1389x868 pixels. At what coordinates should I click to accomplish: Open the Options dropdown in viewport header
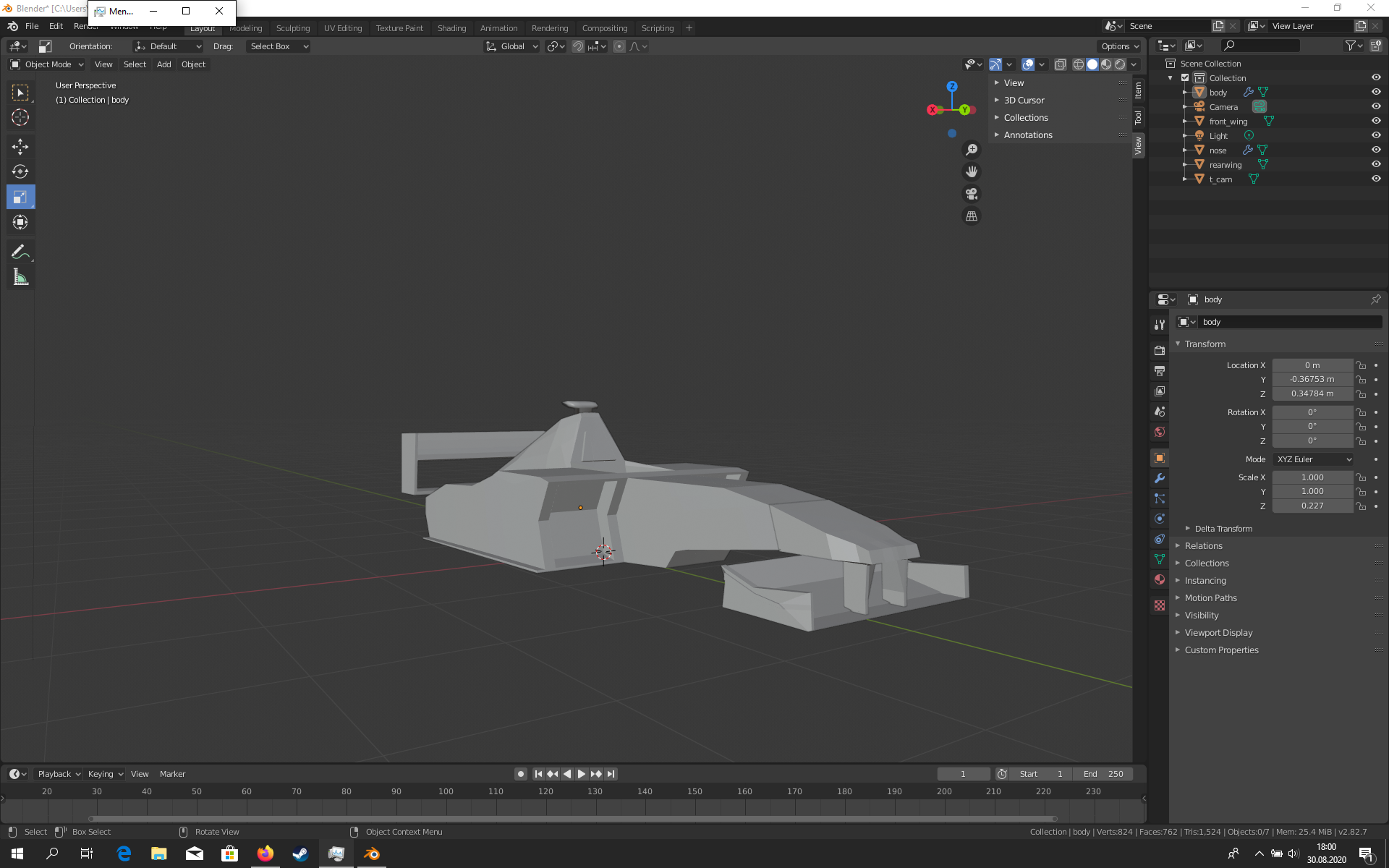coord(1120,46)
